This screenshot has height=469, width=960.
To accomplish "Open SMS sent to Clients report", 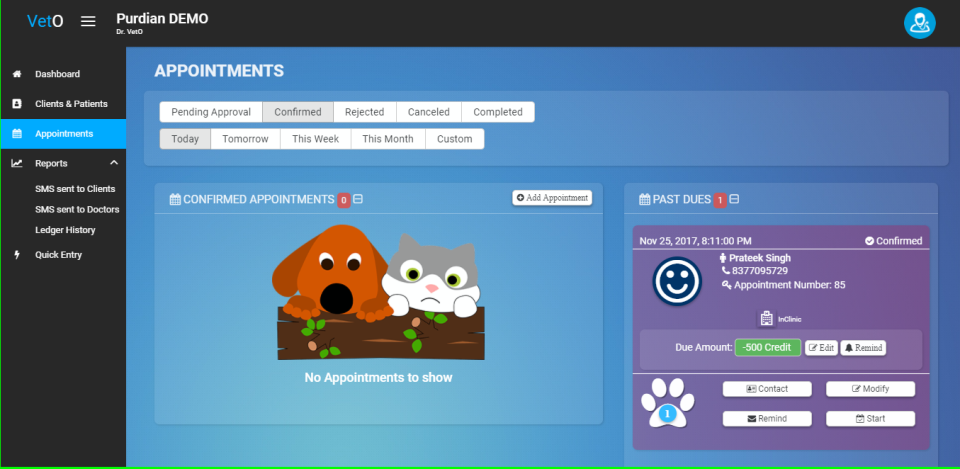I will coord(75,189).
